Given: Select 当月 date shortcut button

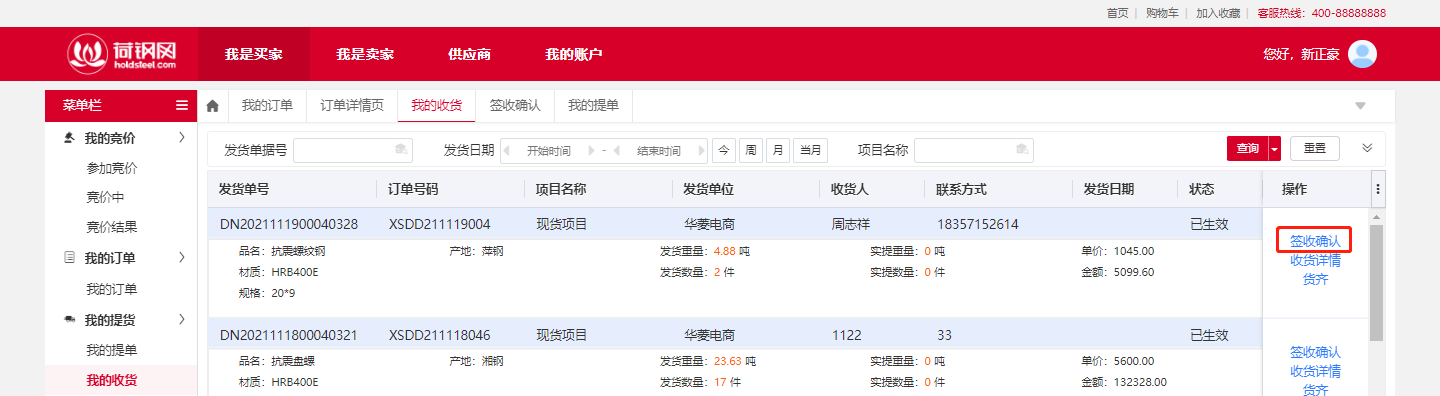Looking at the screenshot, I should (811, 150).
